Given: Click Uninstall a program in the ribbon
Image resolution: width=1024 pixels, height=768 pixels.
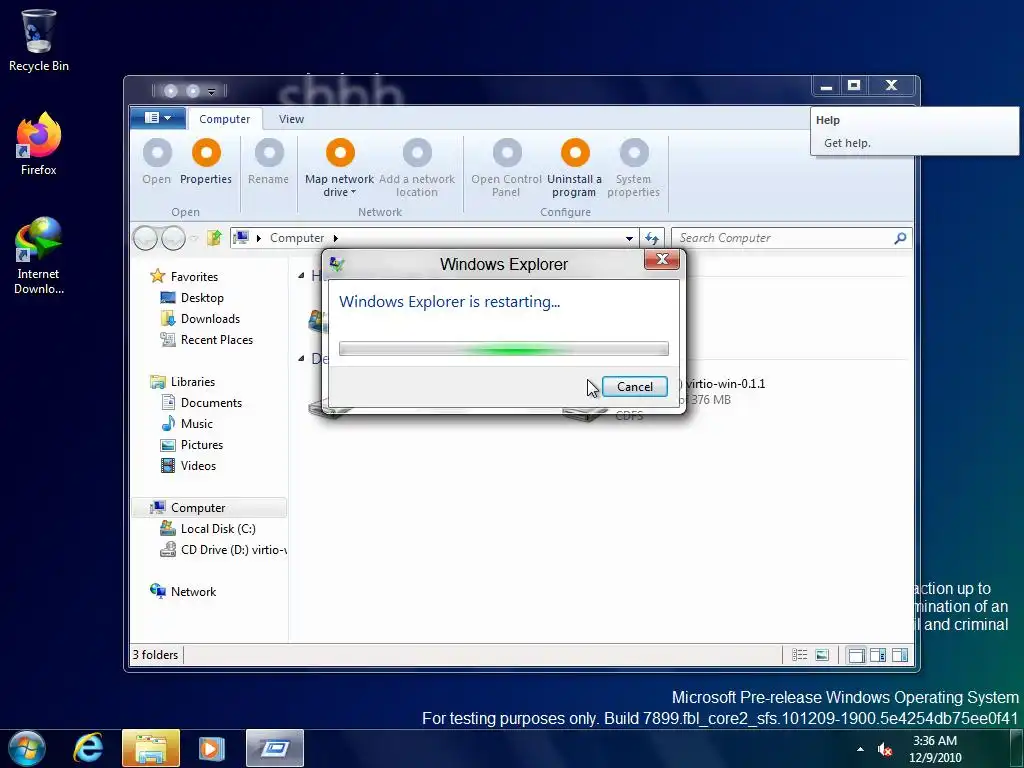Looking at the screenshot, I should (574, 167).
